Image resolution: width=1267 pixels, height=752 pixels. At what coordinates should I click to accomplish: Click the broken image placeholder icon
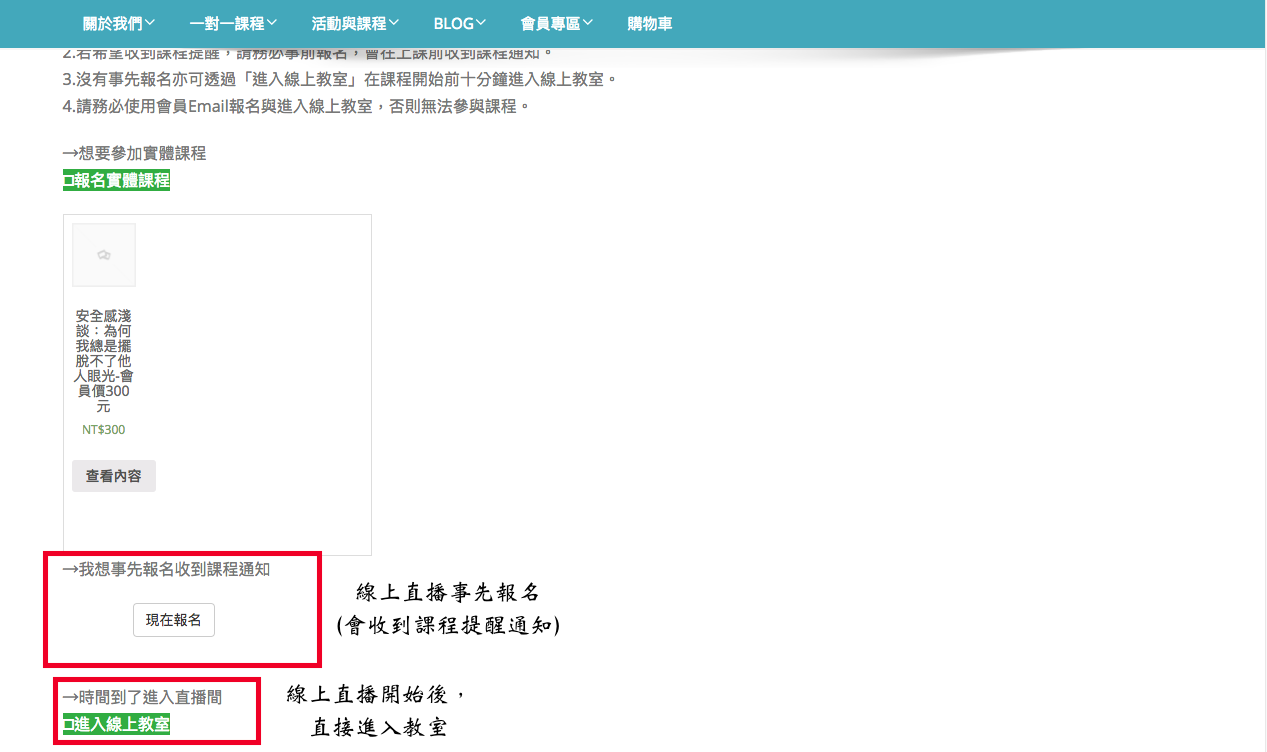point(104,255)
